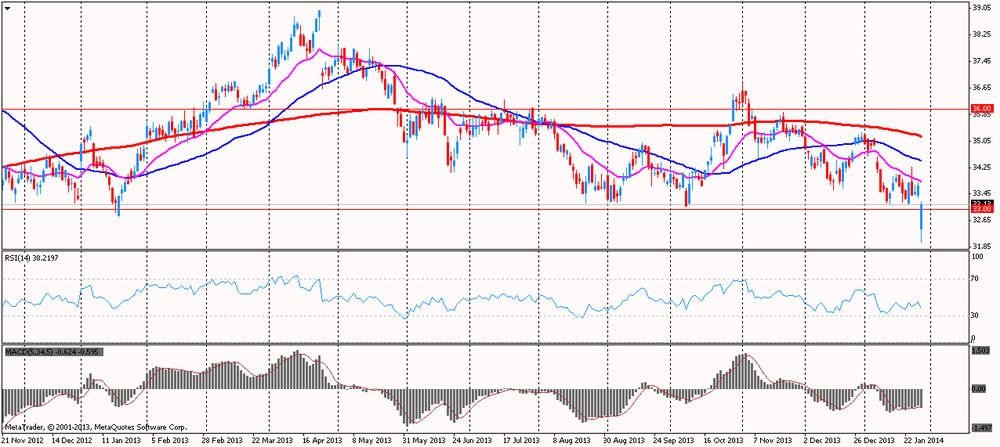Click the 11 Jan 2013 date label
Image resolution: width=1000 pixels, height=447 pixels.
tap(122, 440)
